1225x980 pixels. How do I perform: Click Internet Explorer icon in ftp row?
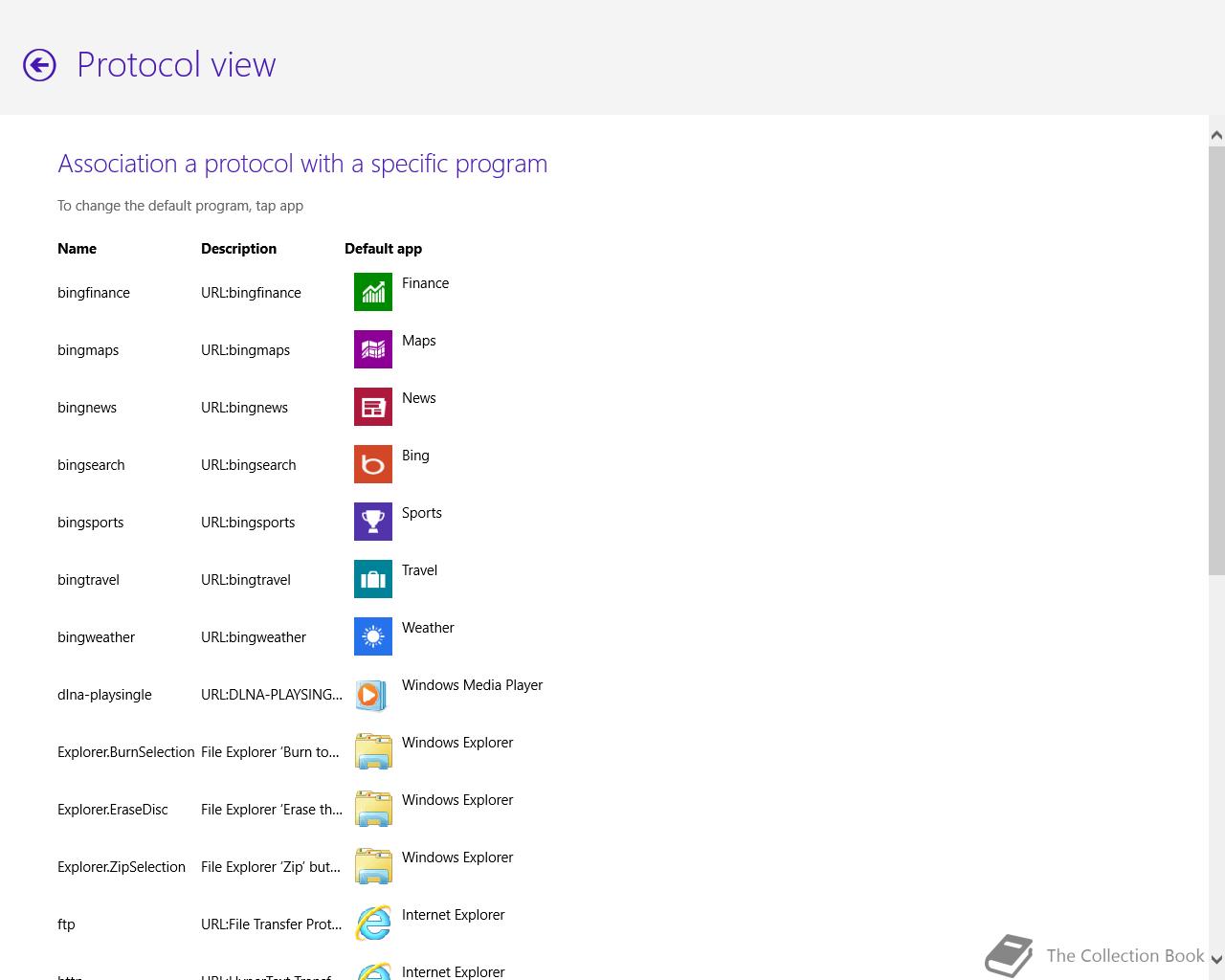pyautogui.click(x=373, y=924)
